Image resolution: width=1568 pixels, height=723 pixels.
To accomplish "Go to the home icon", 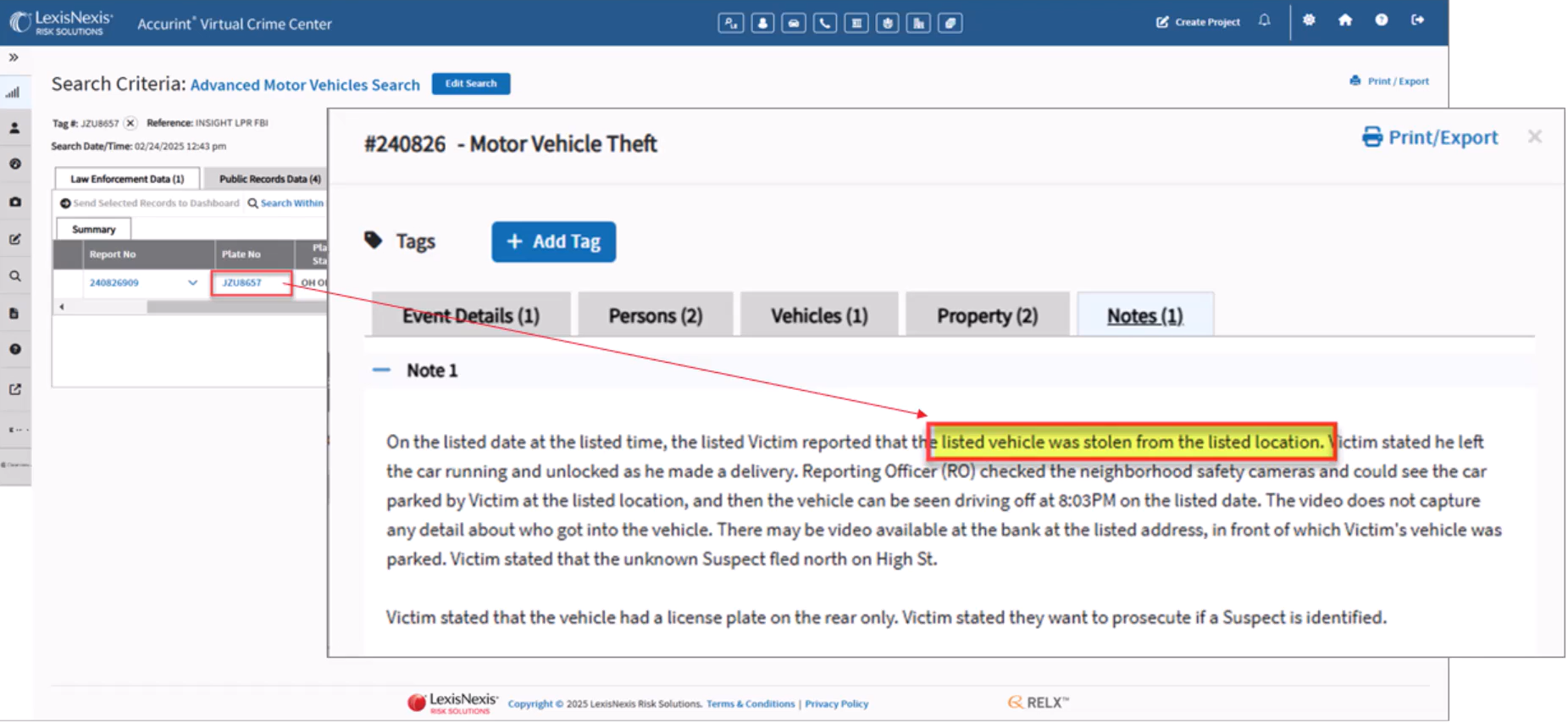I will coord(1345,19).
